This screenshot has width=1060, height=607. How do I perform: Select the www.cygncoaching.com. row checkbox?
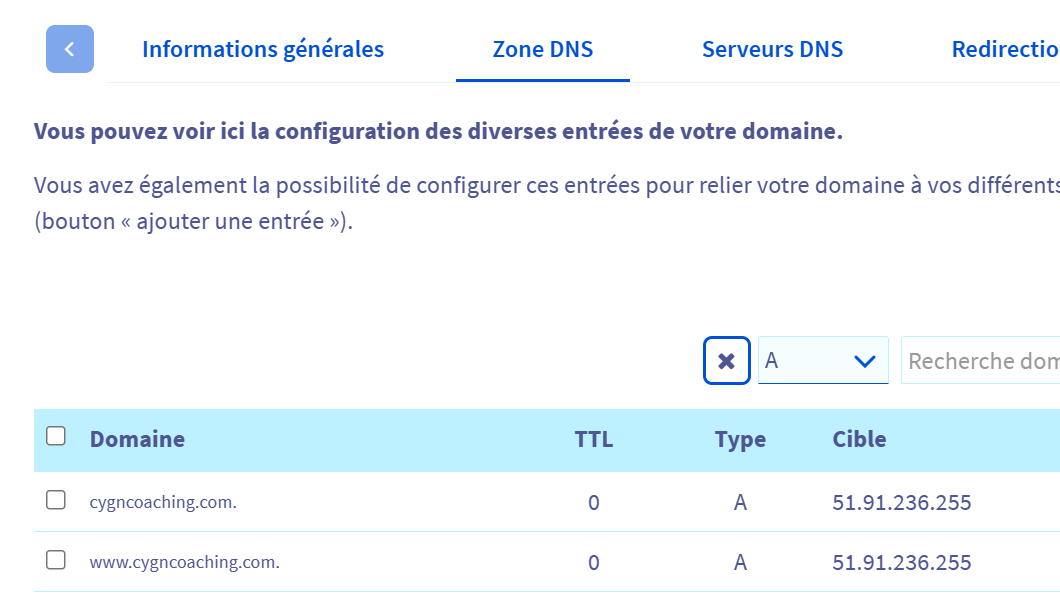click(x=56, y=560)
